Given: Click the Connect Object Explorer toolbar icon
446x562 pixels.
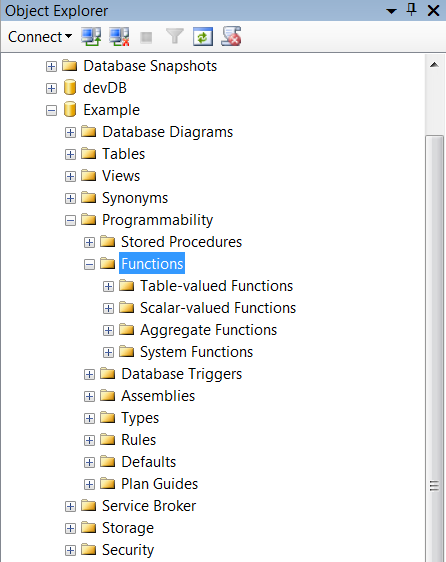Looking at the screenshot, I should click(91, 37).
